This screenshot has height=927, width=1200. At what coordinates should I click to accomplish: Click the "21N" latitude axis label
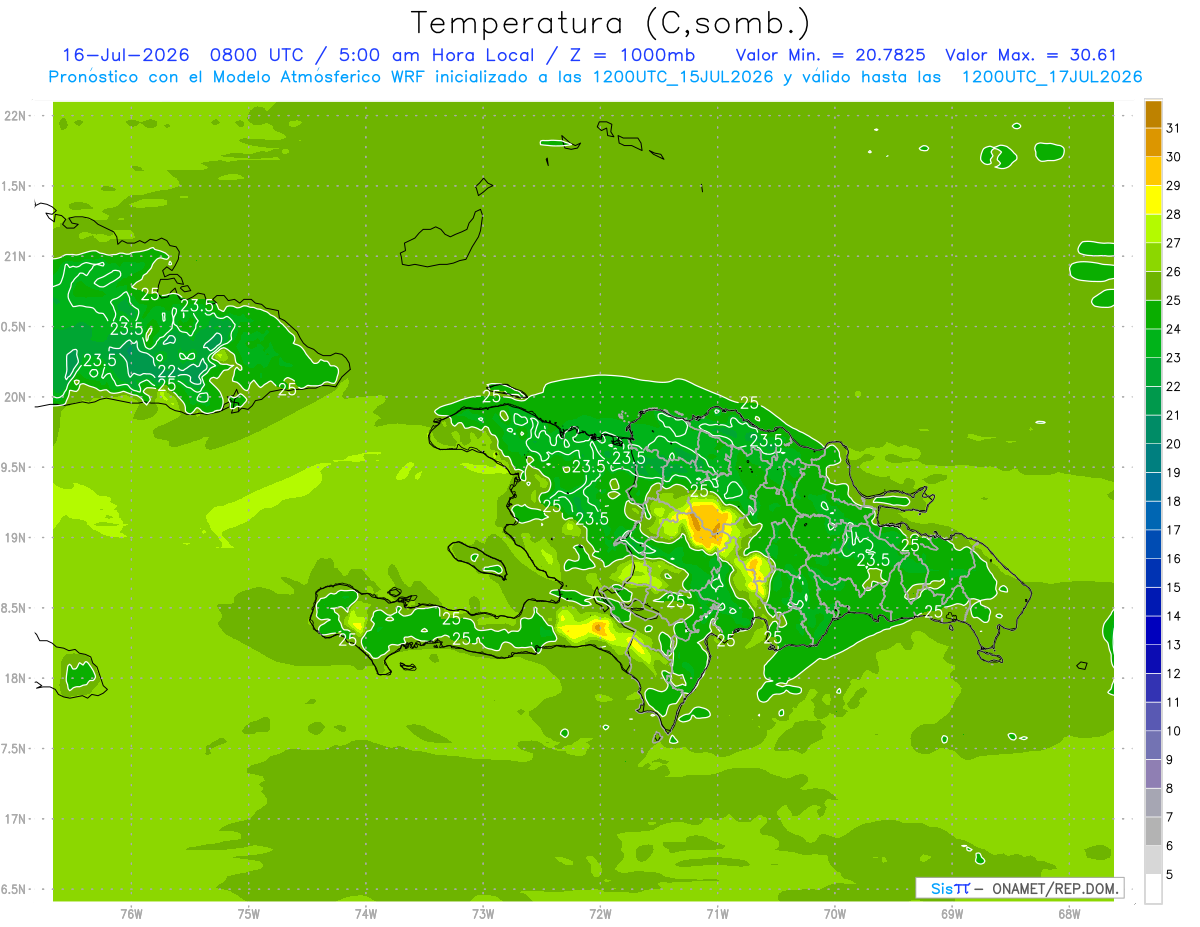coord(16,257)
